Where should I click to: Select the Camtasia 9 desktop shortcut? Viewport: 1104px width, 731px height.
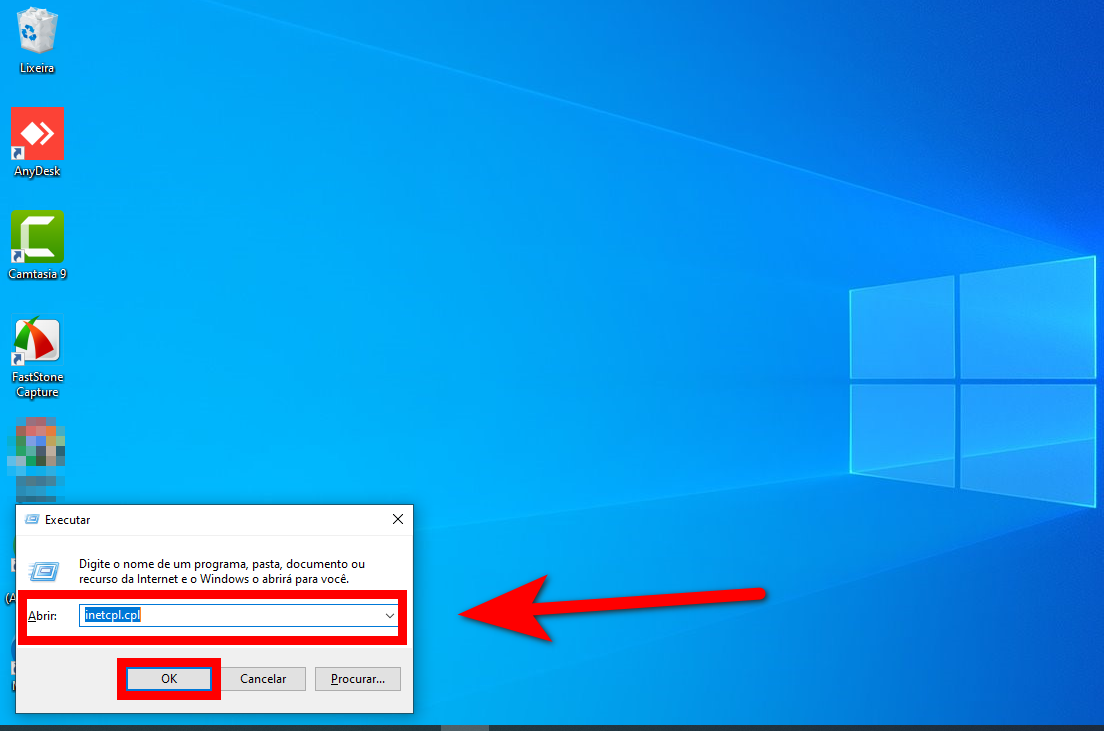pyautogui.click(x=37, y=237)
